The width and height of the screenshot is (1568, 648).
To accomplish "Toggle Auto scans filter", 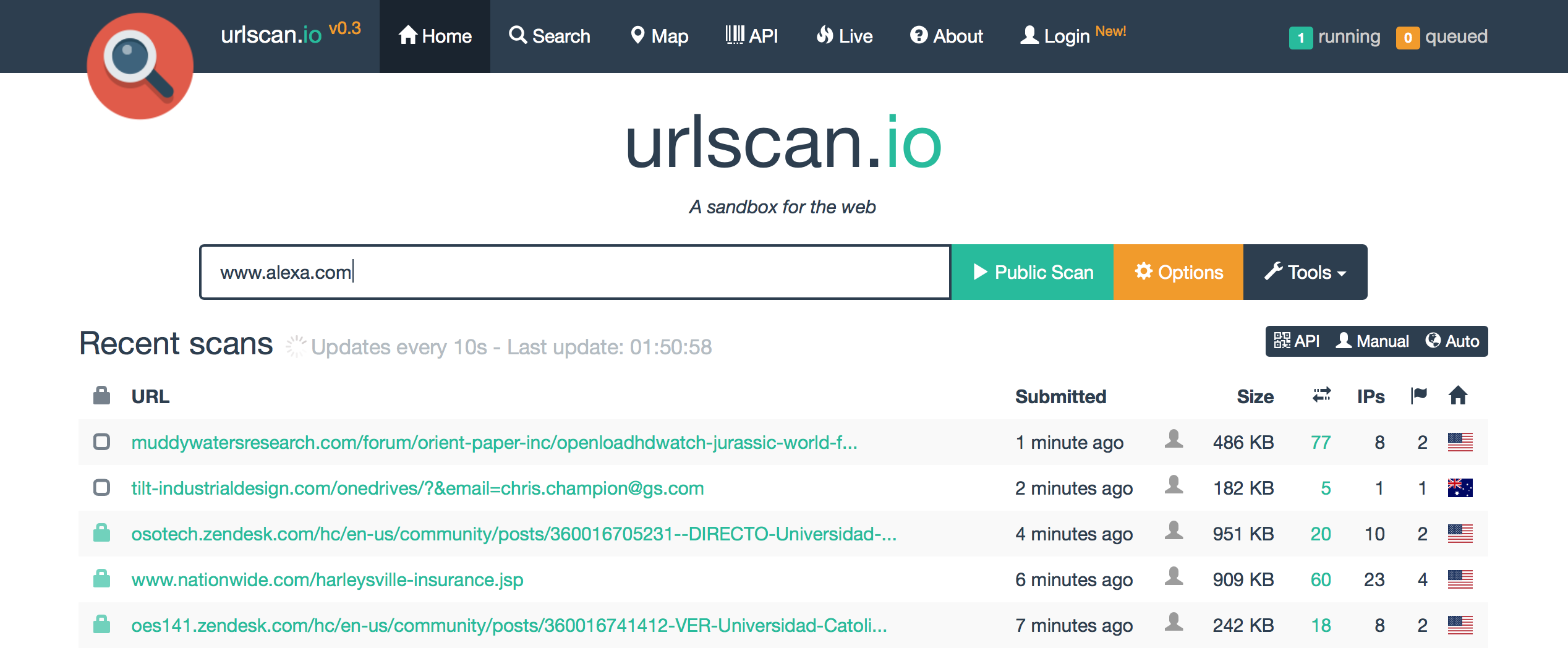I will click(x=1452, y=341).
